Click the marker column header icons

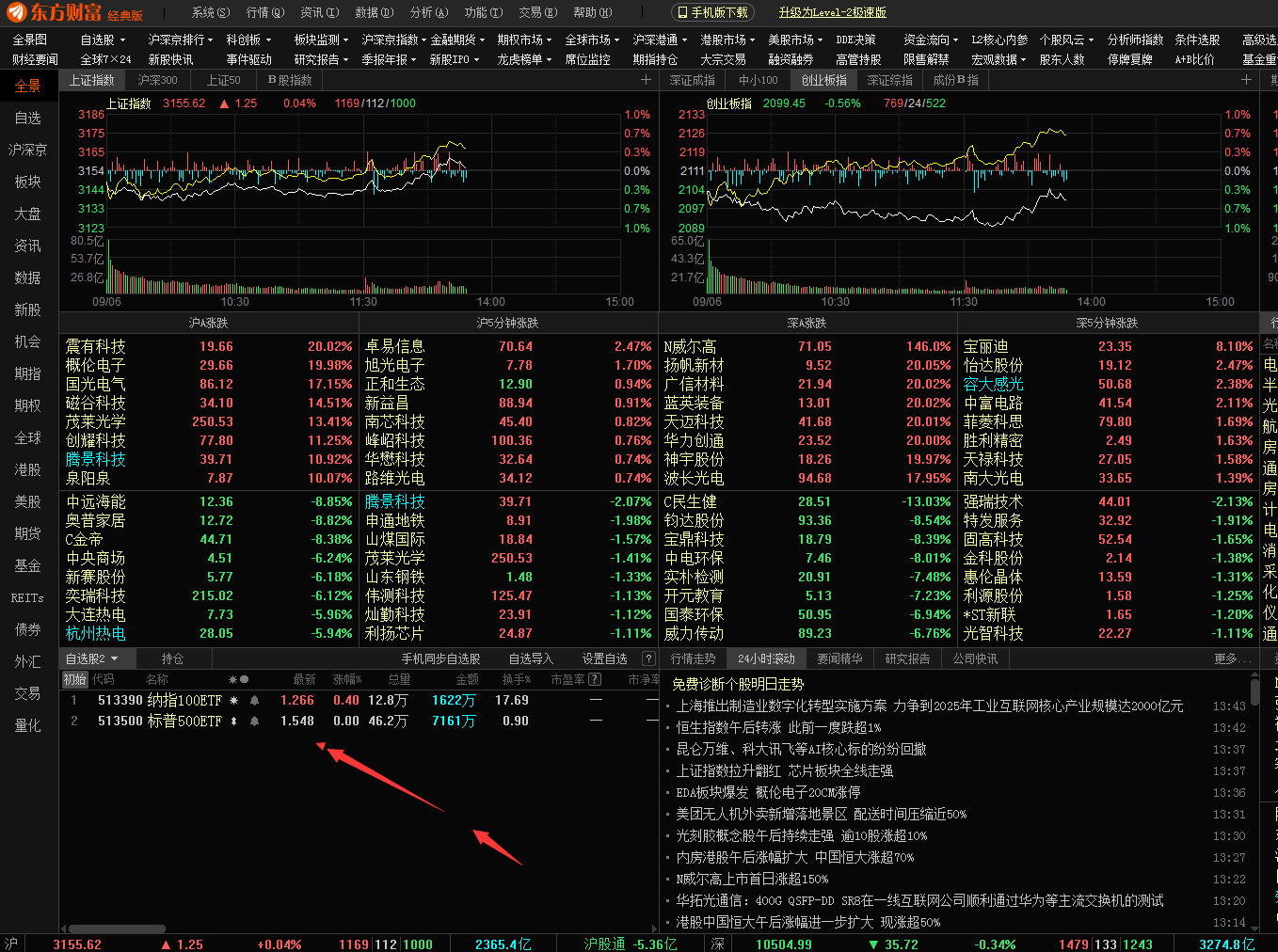click(238, 679)
